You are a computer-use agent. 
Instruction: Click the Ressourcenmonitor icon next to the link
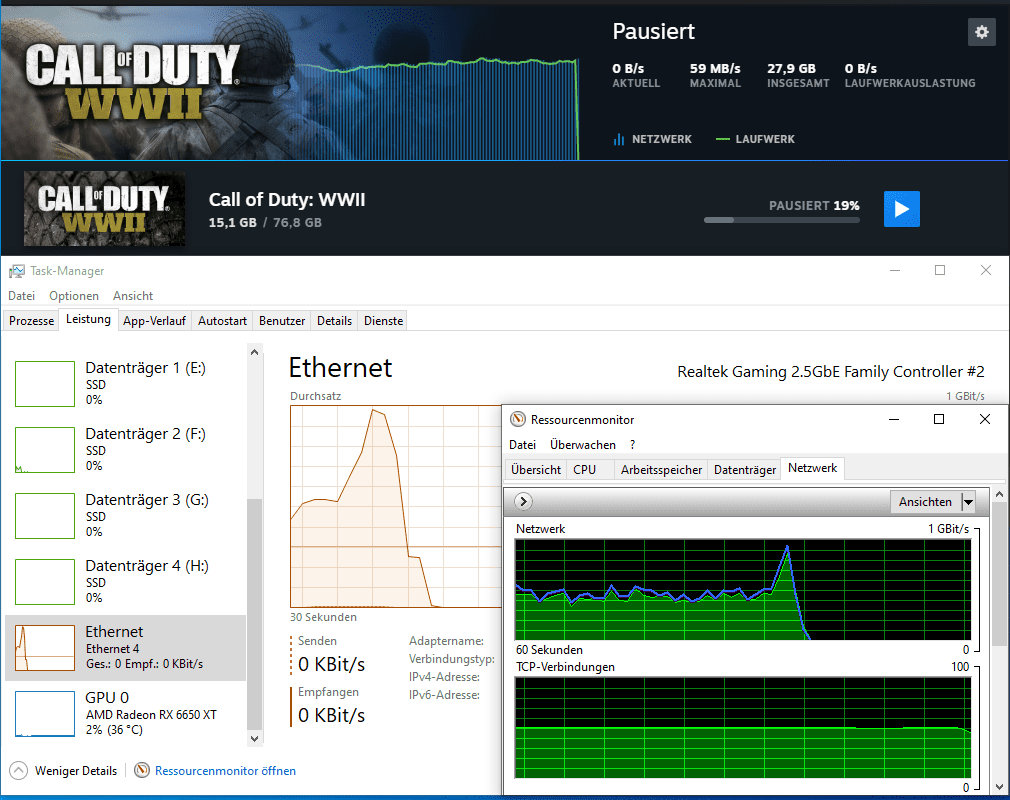click(x=142, y=770)
